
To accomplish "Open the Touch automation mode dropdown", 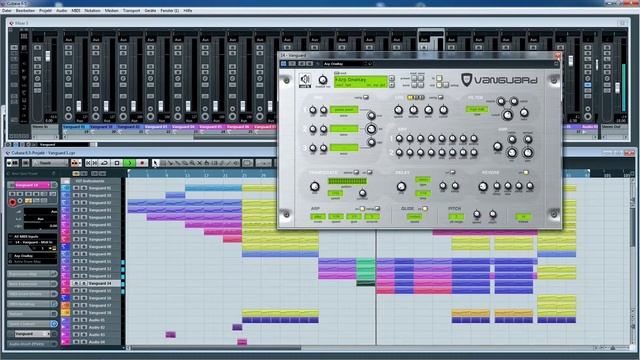I will [50, 163].
